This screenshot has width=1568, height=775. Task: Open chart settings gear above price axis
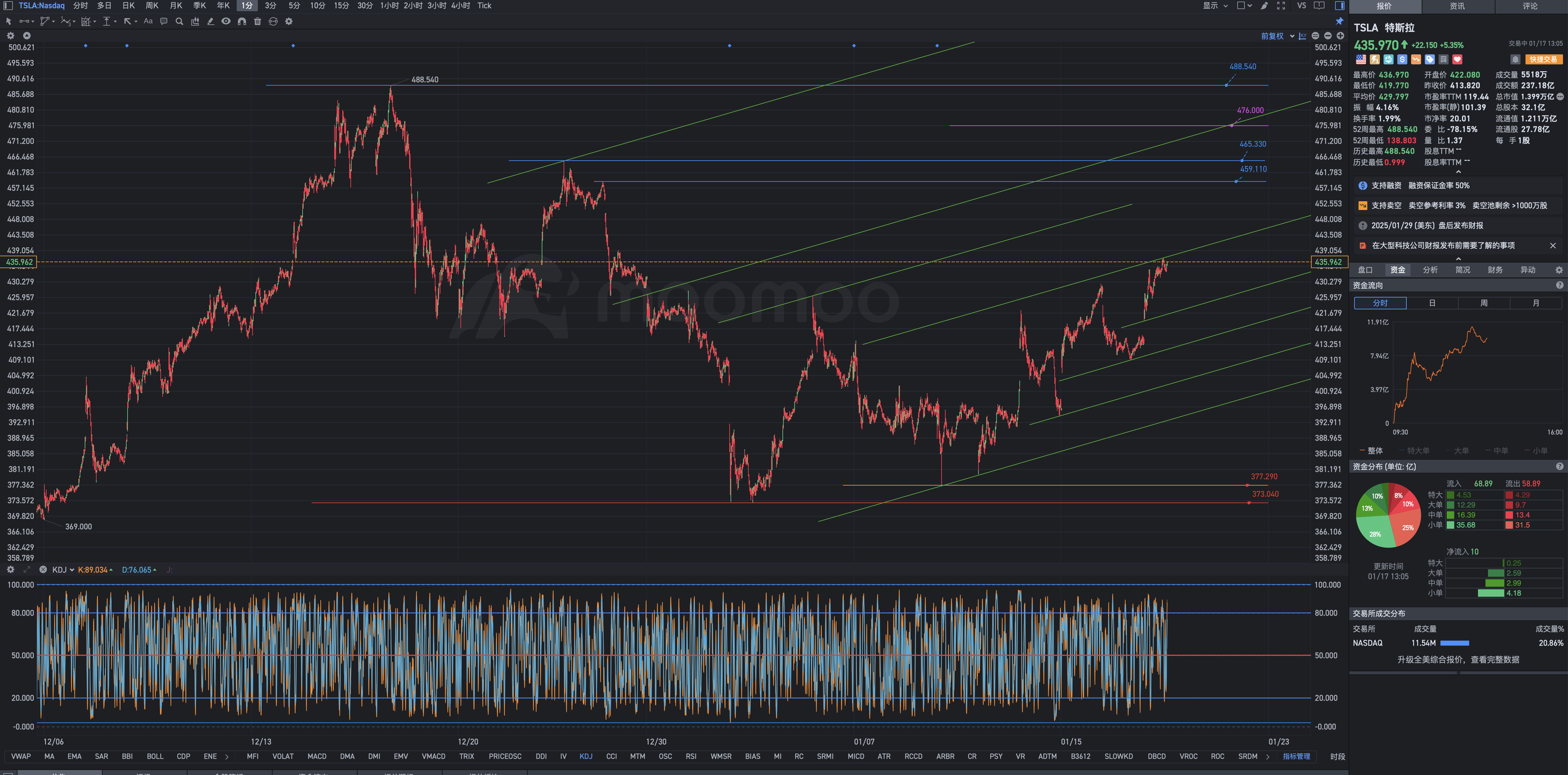point(10,36)
